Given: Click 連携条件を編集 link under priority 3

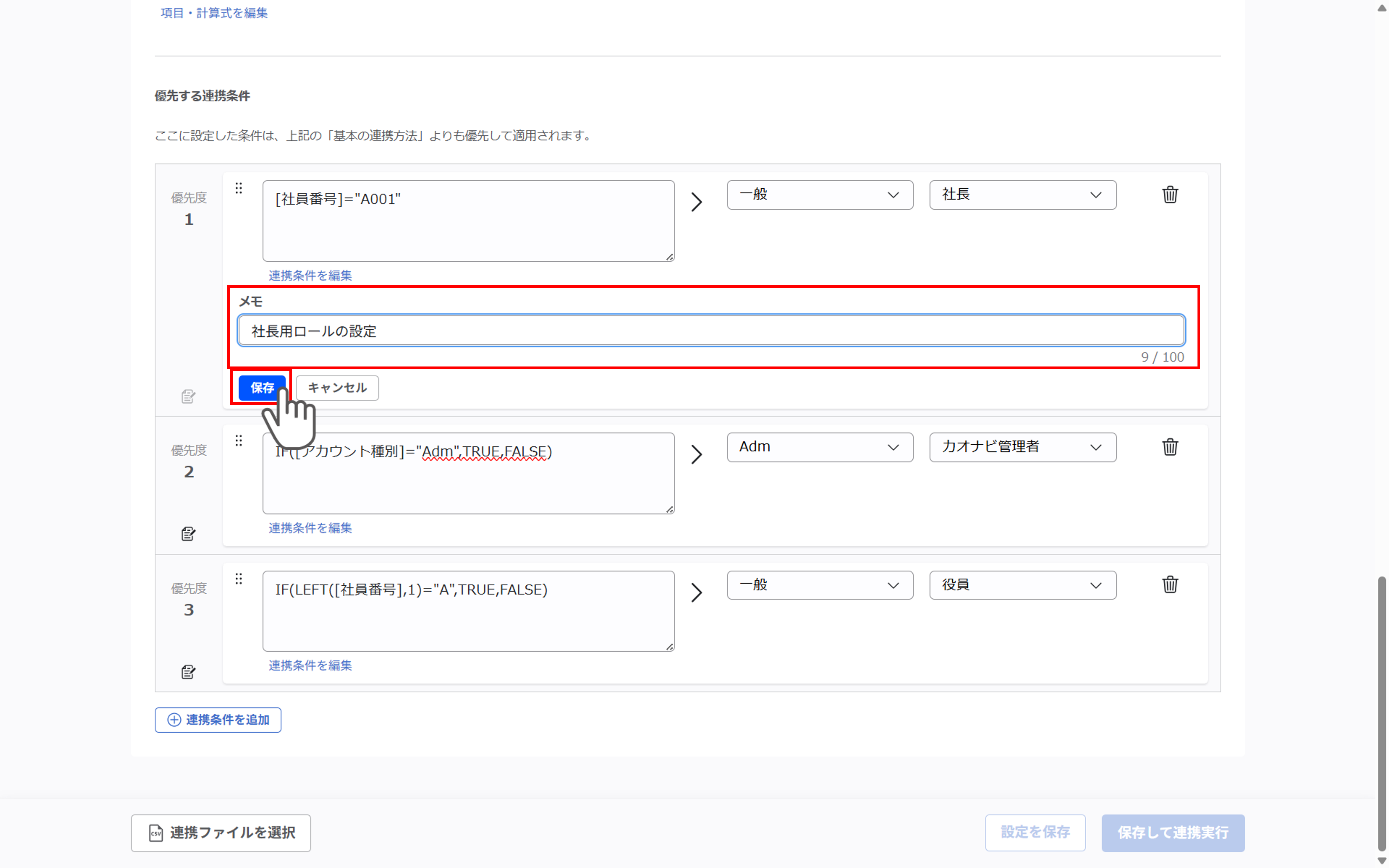Looking at the screenshot, I should 310,665.
